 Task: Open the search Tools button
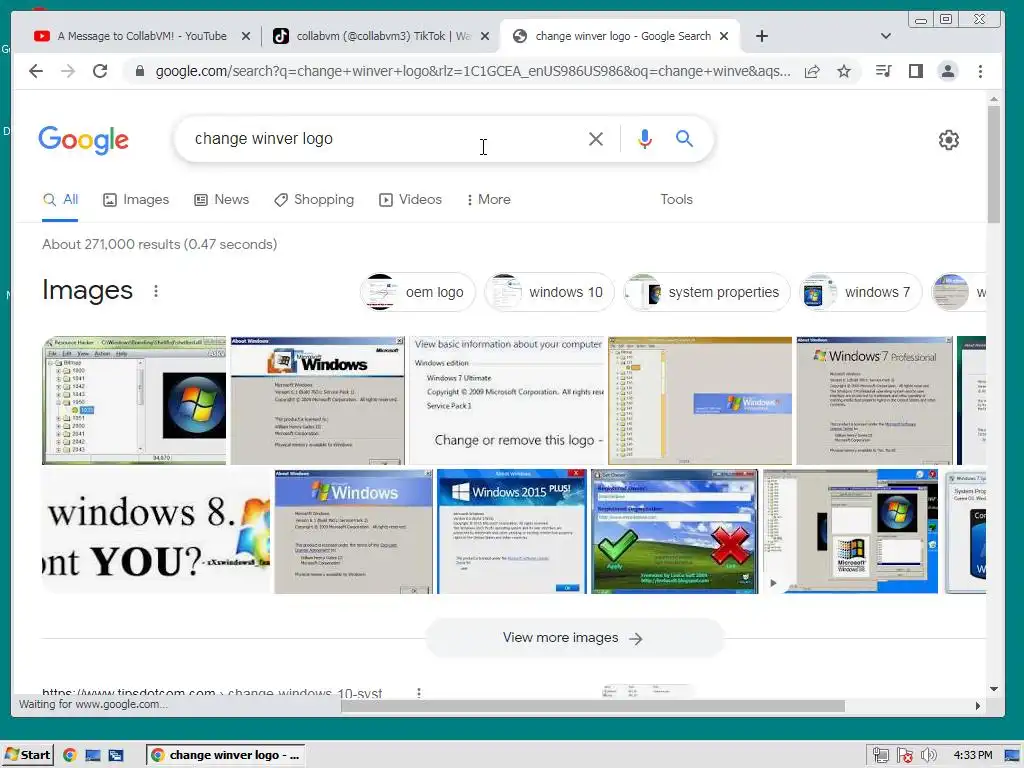point(676,200)
